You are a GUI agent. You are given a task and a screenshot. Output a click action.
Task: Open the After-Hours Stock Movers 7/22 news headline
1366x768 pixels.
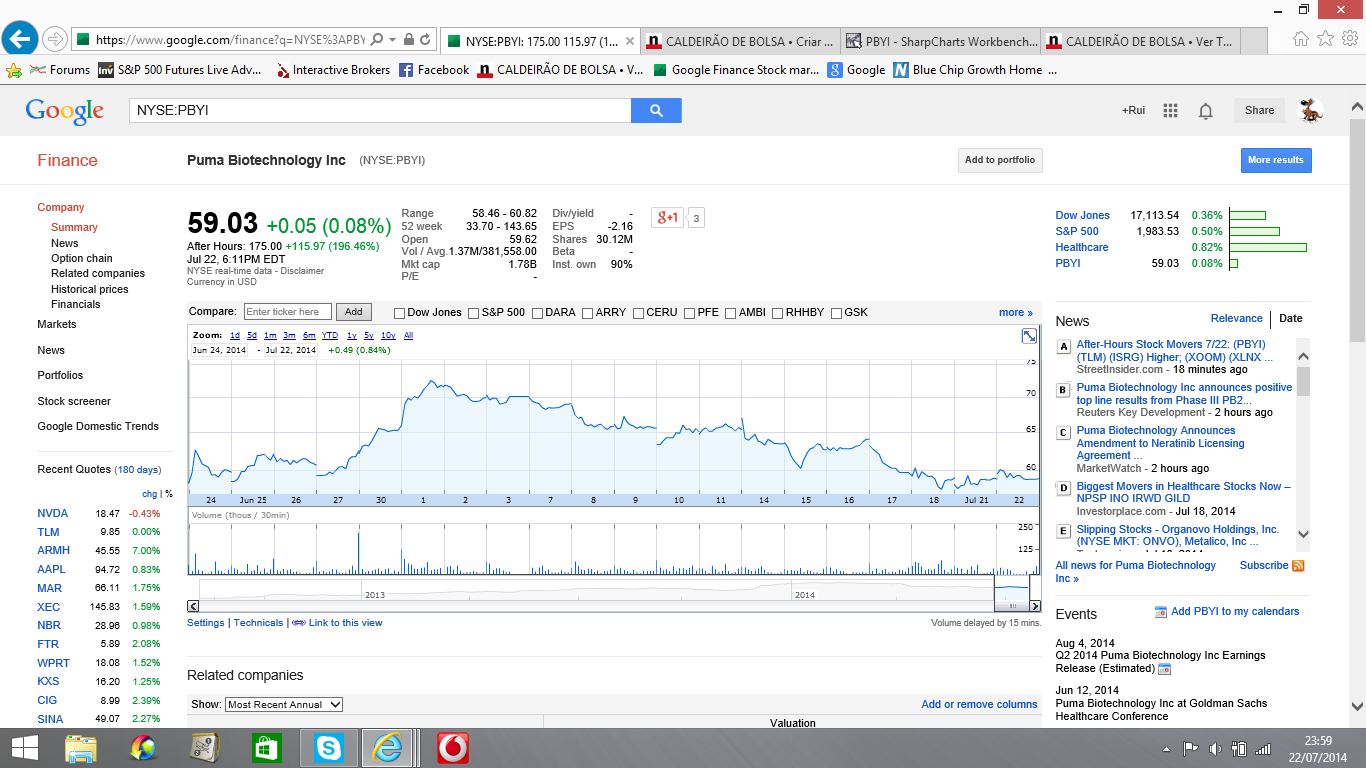coord(1174,350)
